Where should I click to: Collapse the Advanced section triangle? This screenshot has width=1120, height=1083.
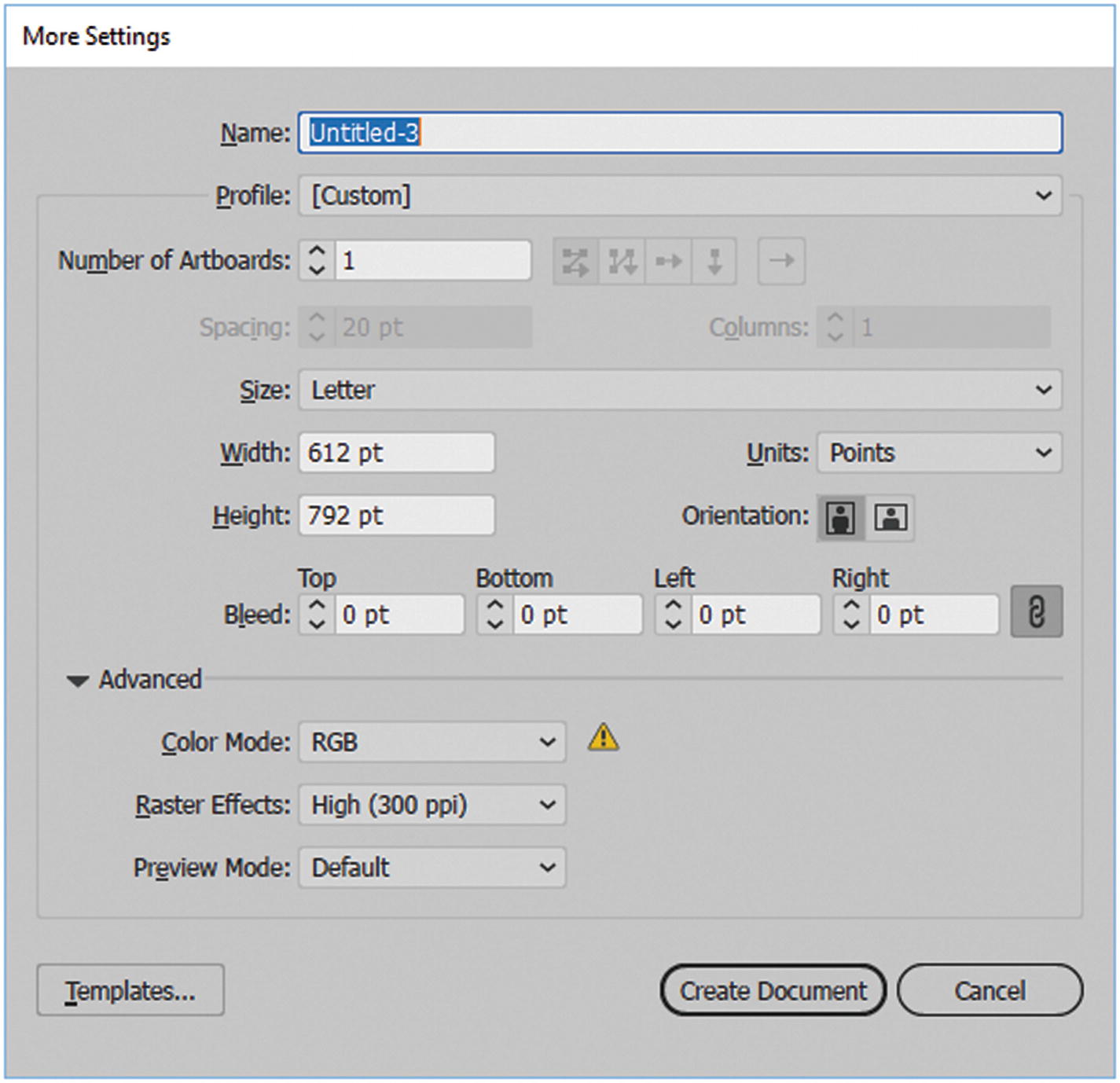[78, 681]
